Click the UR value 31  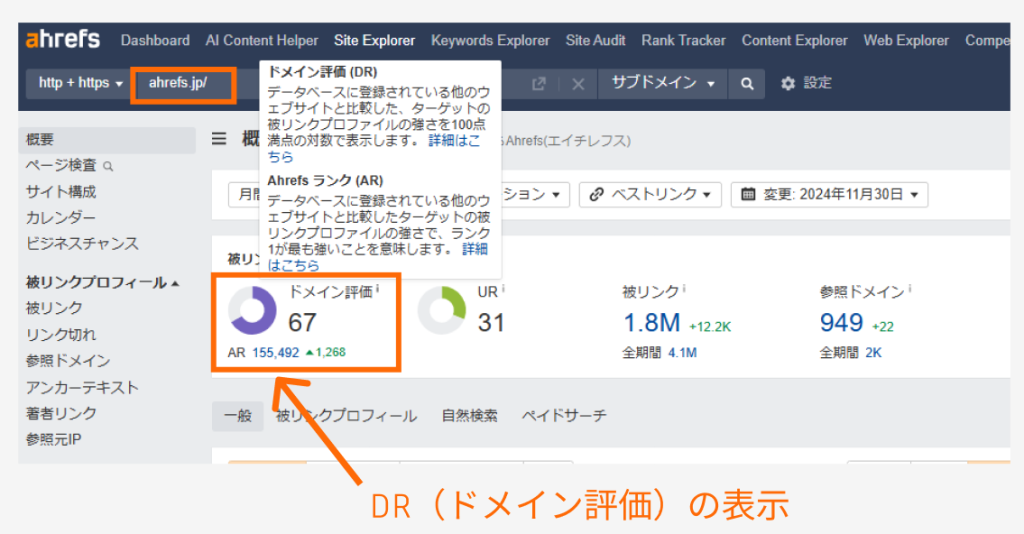(x=490, y=323)
